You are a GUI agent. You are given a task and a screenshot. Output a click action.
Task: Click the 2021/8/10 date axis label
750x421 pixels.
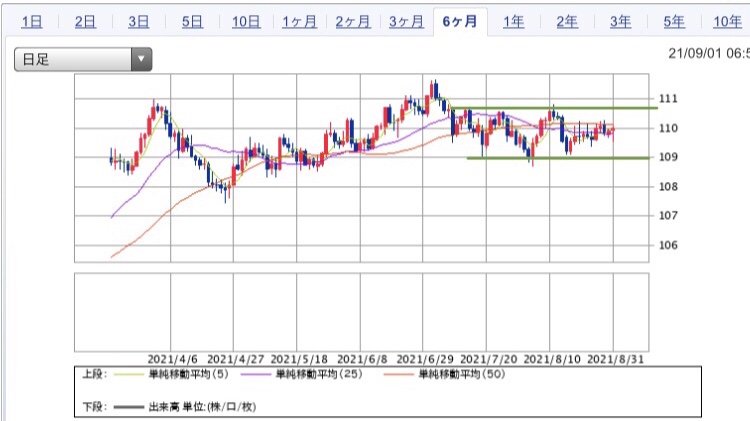pos(552,359)
